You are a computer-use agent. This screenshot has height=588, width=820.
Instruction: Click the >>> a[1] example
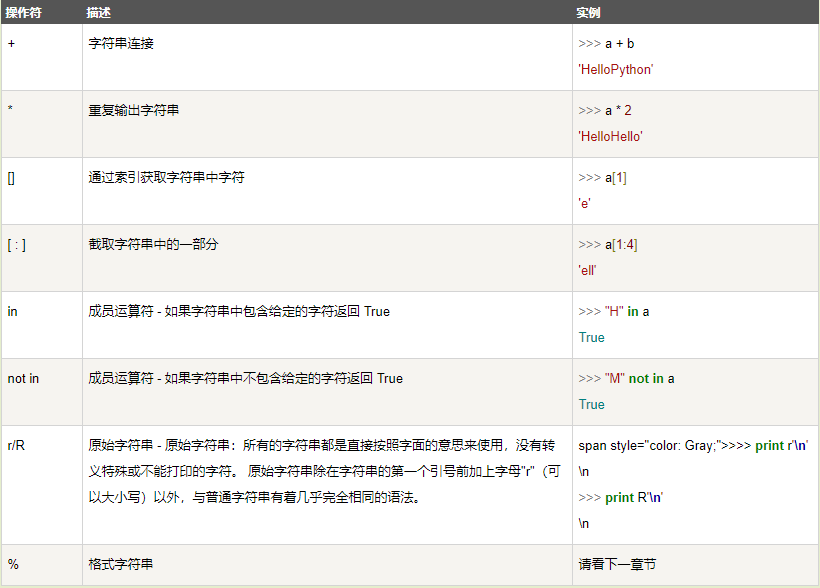602,177
